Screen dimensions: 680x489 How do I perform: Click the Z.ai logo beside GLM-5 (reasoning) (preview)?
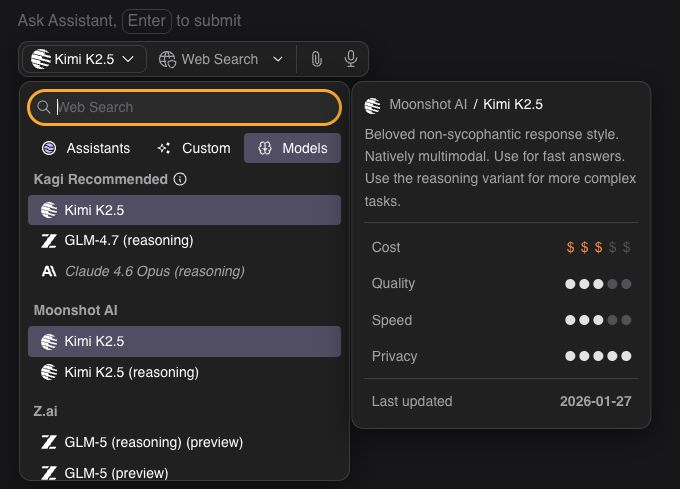coord(49,442)
